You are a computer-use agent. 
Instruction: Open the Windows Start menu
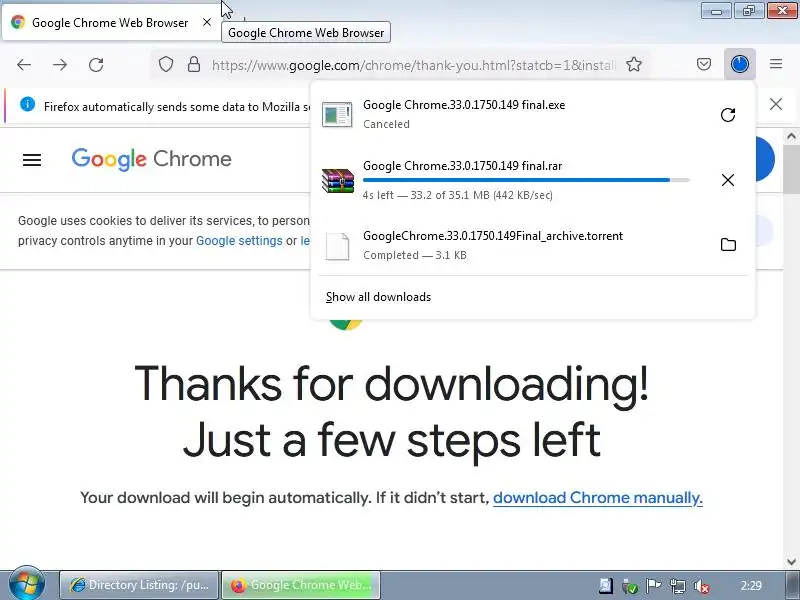[x=26, y=585]
